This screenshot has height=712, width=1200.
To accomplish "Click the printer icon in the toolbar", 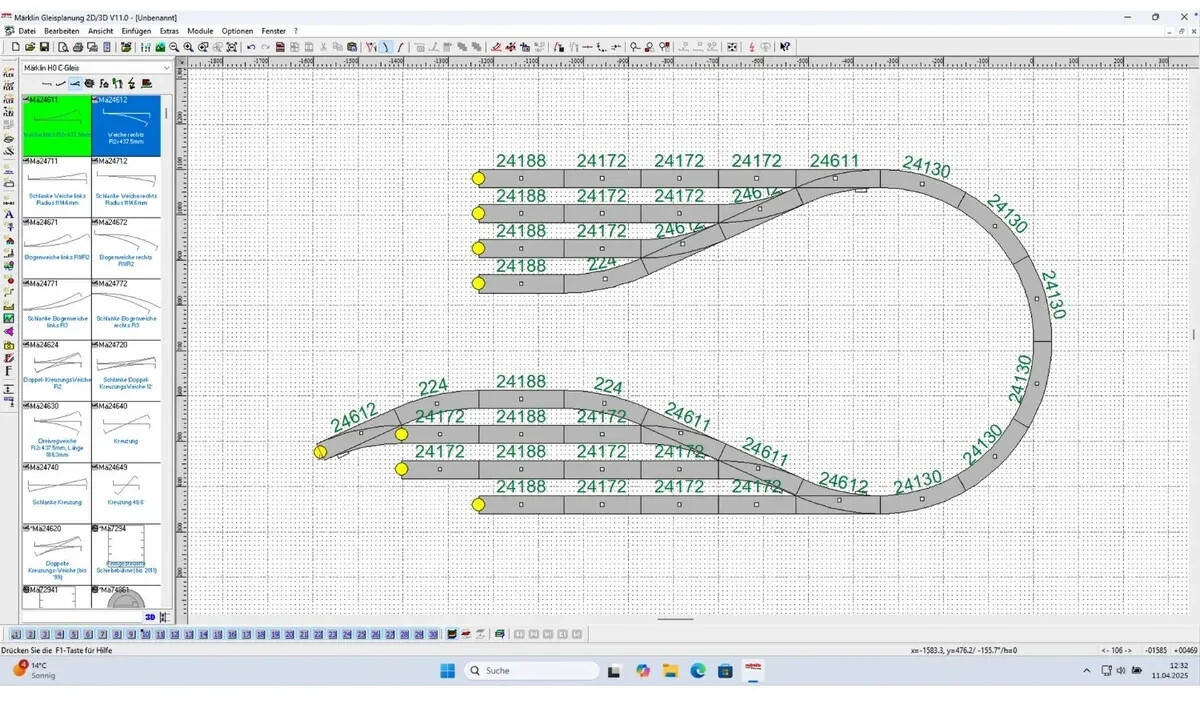I will point(78,47).
